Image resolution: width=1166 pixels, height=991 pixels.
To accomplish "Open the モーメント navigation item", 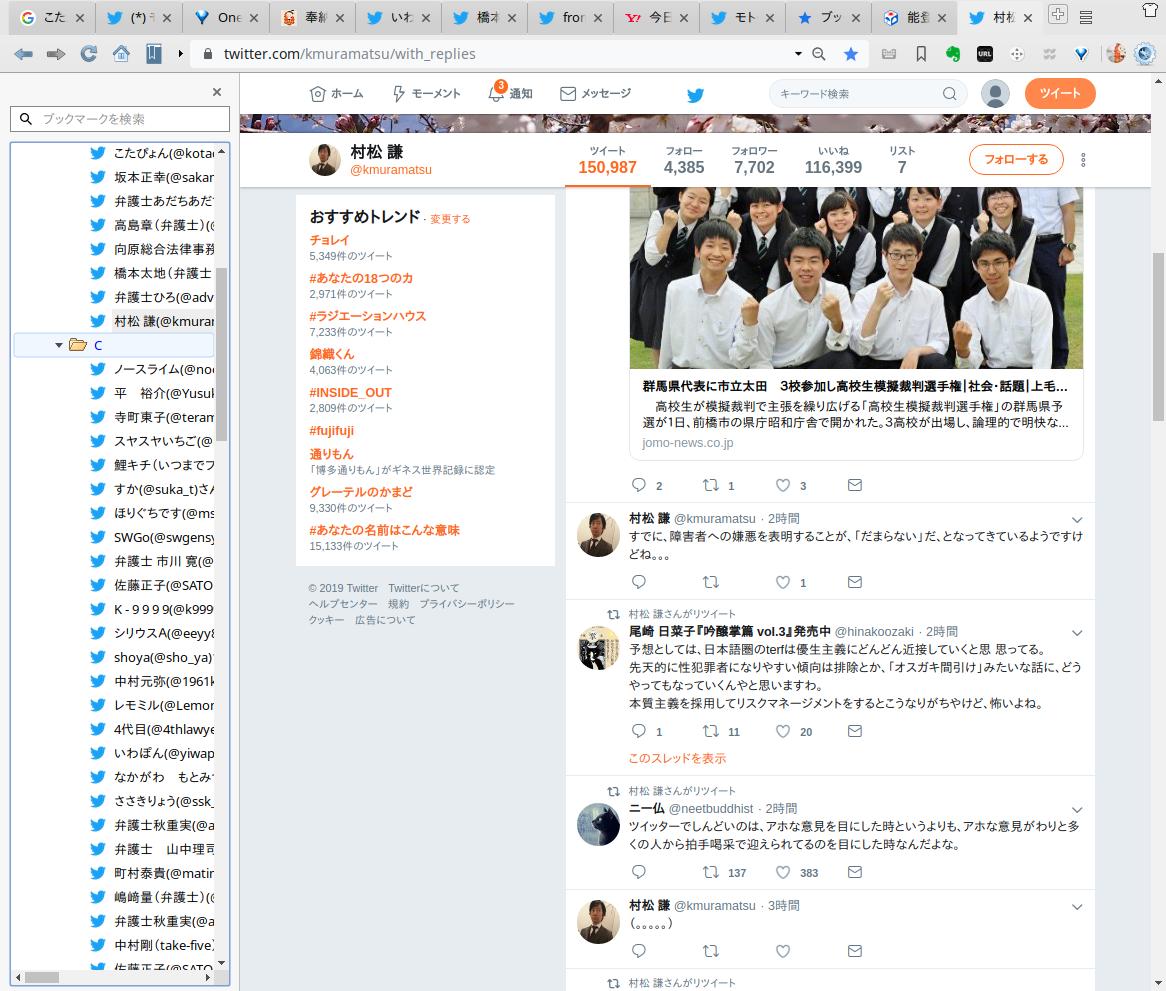I will click(x=427, y=94).
